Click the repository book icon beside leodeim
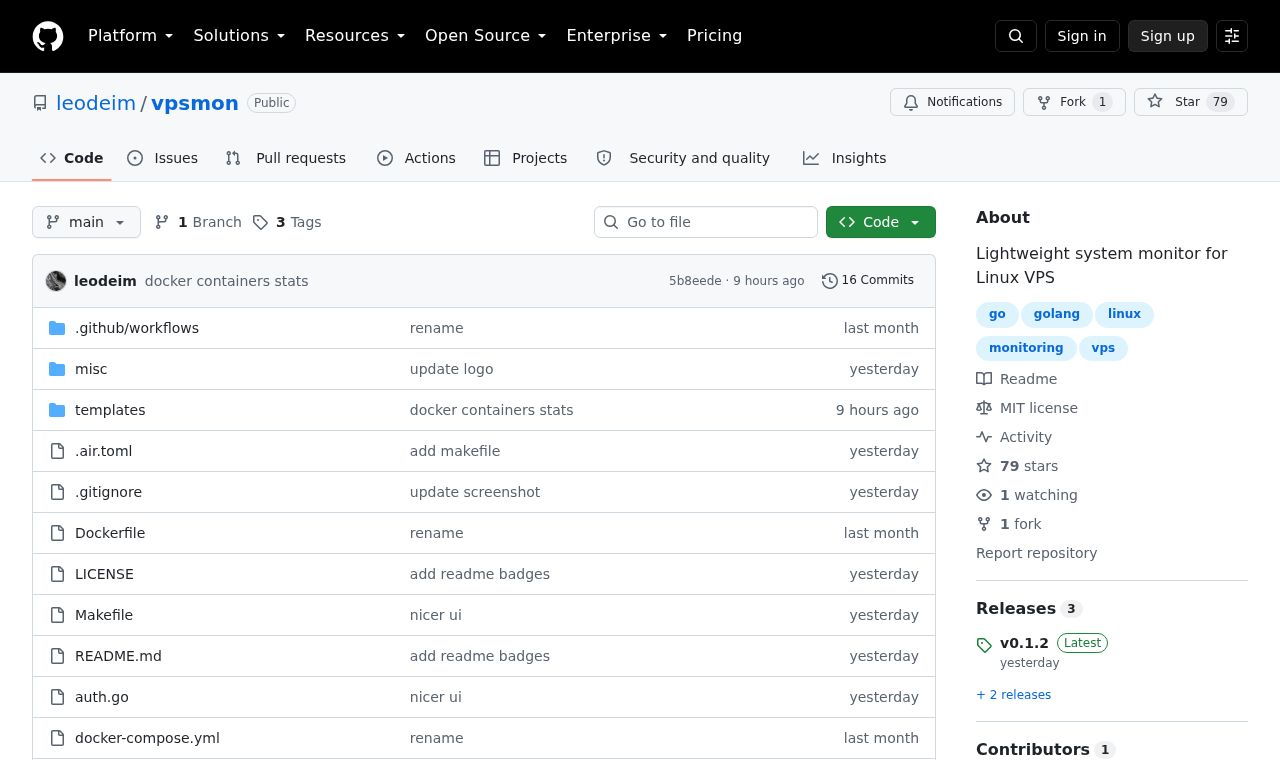The image size is (1280, 760). [x=40, y=103]
